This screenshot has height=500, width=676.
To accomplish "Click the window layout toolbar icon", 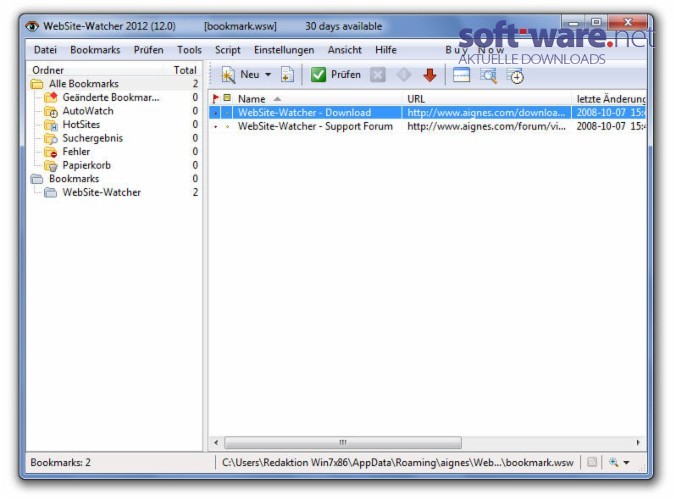I will (461, 75).
